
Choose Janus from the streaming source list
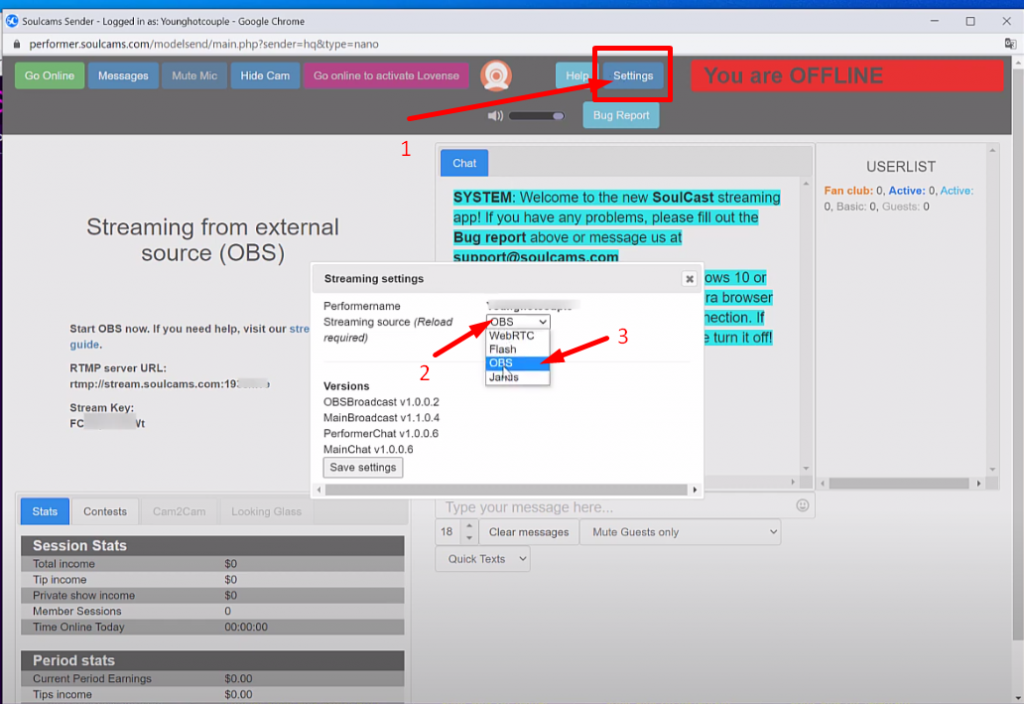(x=518, y=377)
